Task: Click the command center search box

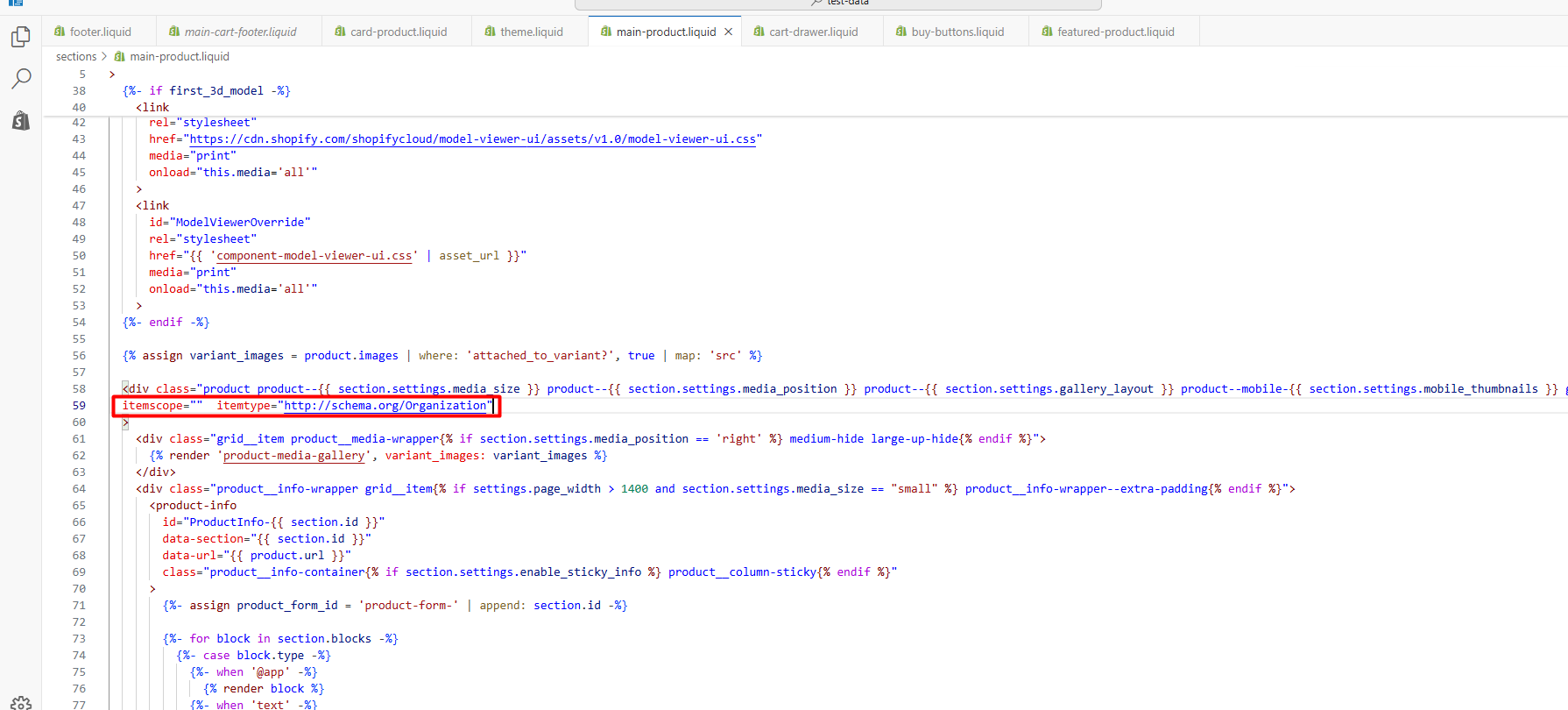Action: pyautogui.click(x=837, y=4)
